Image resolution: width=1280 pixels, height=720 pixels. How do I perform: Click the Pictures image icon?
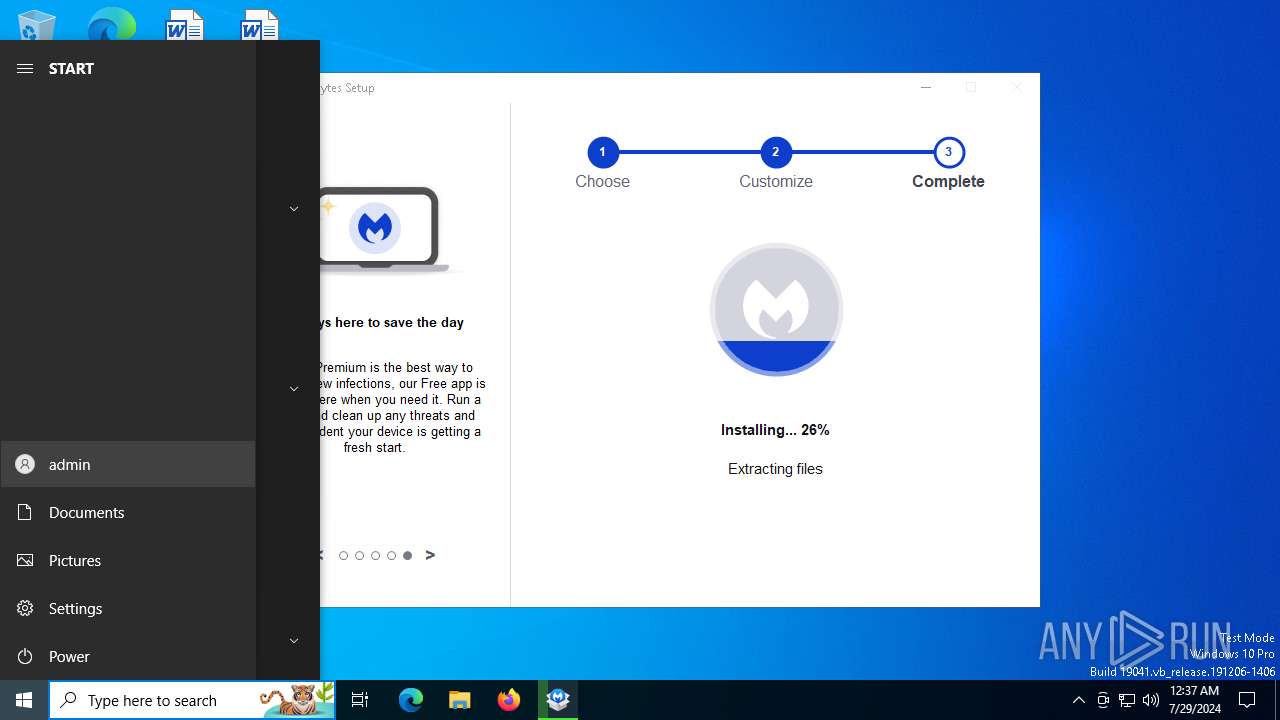[25, 560]
